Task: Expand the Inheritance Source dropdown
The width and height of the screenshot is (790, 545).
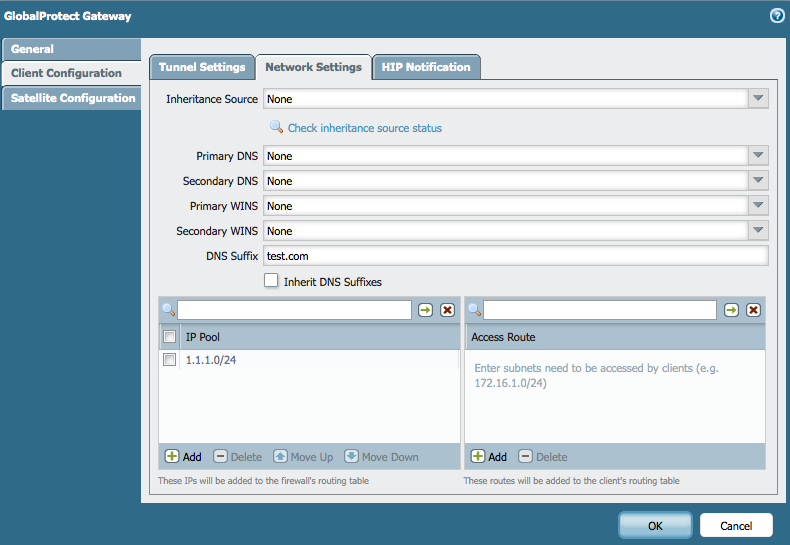Action: 758,99
